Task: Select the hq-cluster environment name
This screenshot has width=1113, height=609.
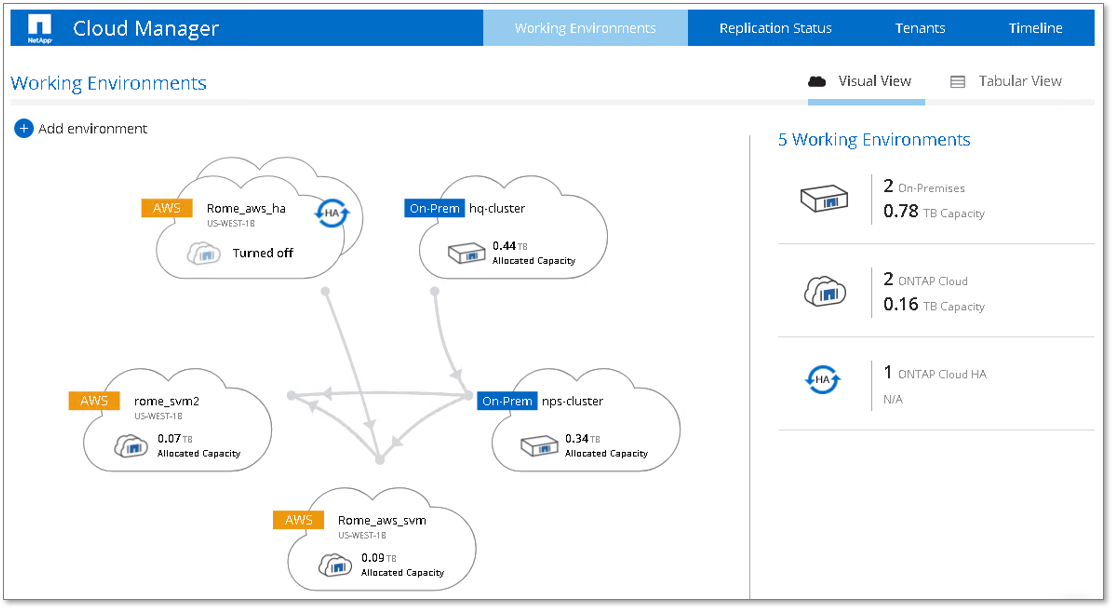Action: [x=497, y=208]
